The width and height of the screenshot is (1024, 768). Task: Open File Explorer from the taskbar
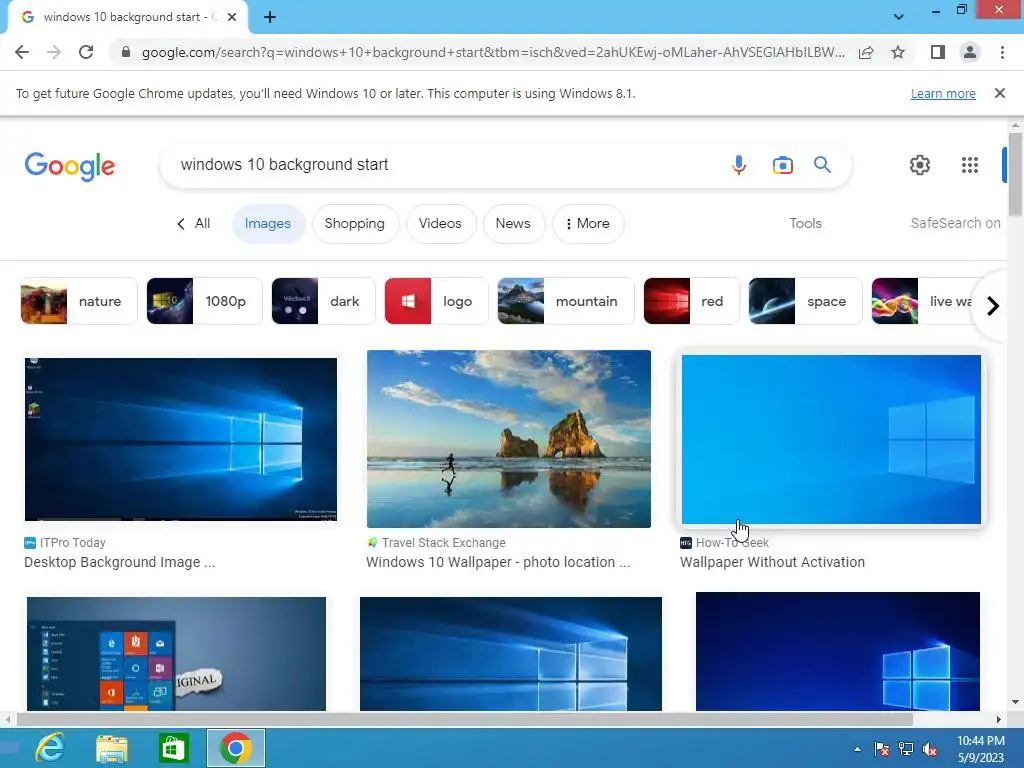coord(112,748)
